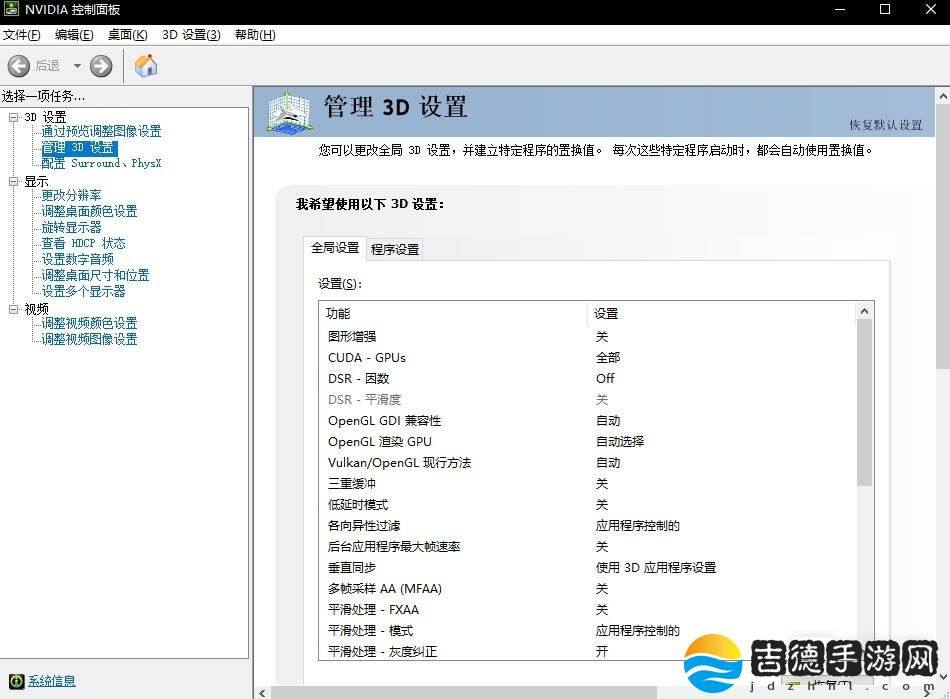Select the Vulkan/OpenGL 现行方法 row
The width and height of the screenshot is (950, 699).
tap(588, 463)
